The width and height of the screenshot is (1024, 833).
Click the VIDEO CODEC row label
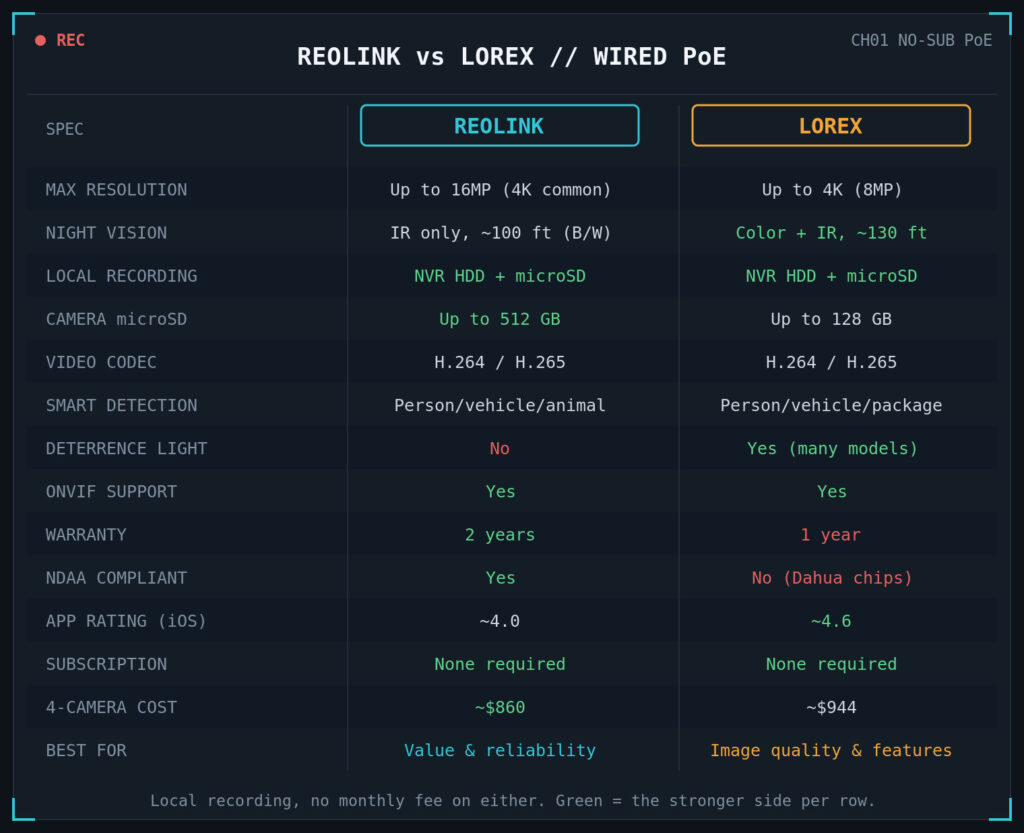pyautogui.click(x=101, y=362)
